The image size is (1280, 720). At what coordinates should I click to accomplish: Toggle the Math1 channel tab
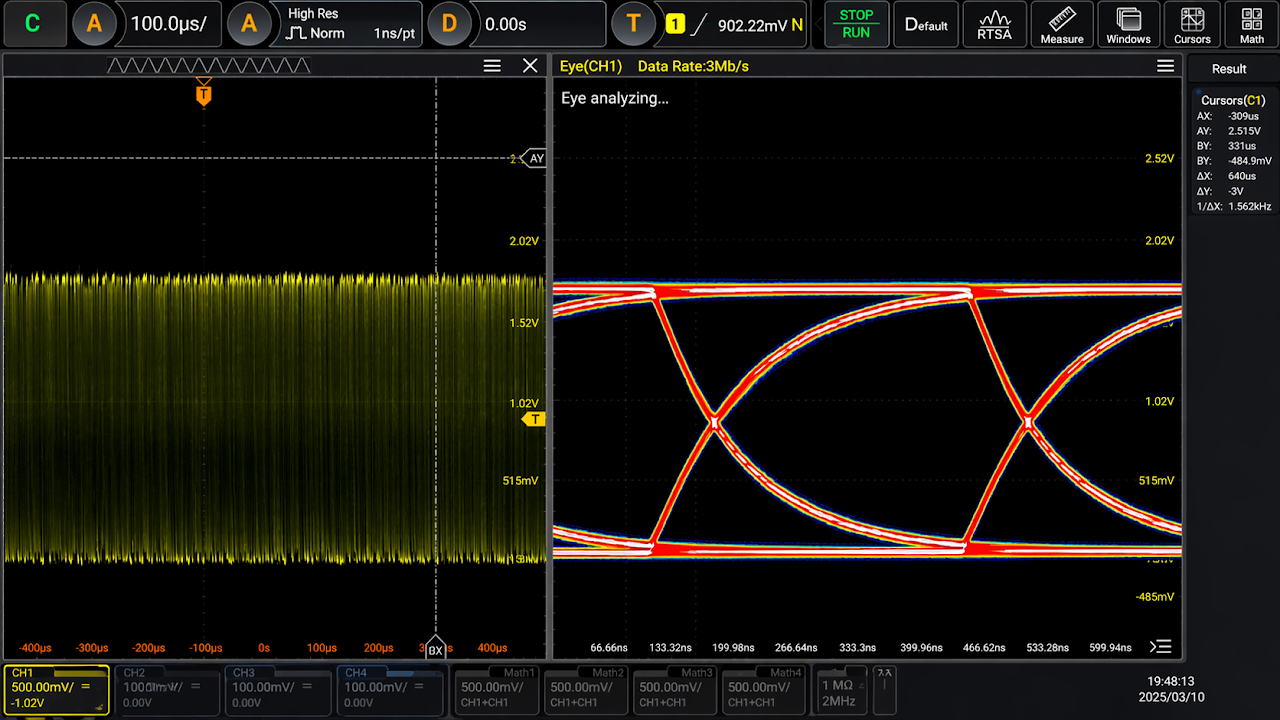point(498,690)
